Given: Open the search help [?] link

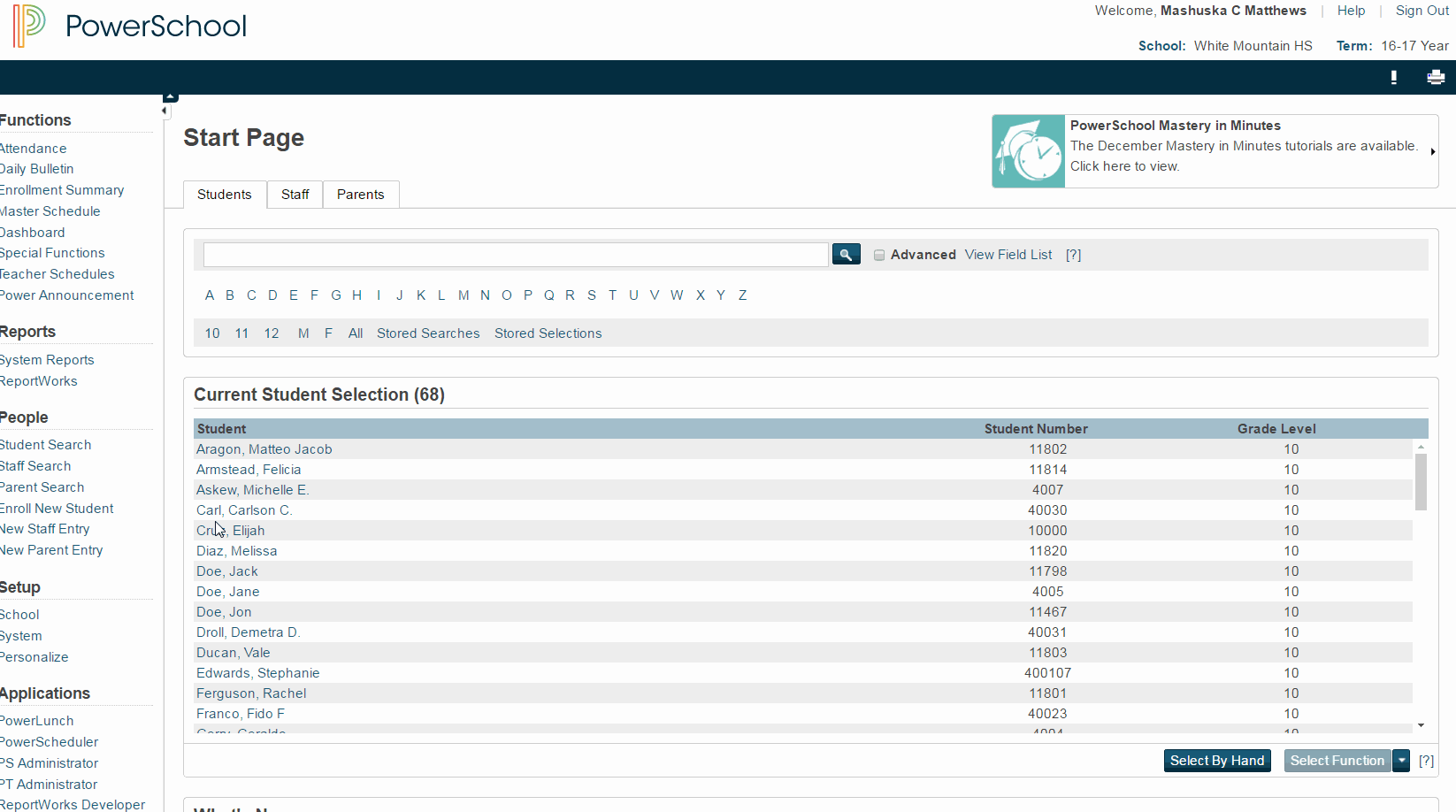Looking at the screenshot, I should [x=1074, y=255].
